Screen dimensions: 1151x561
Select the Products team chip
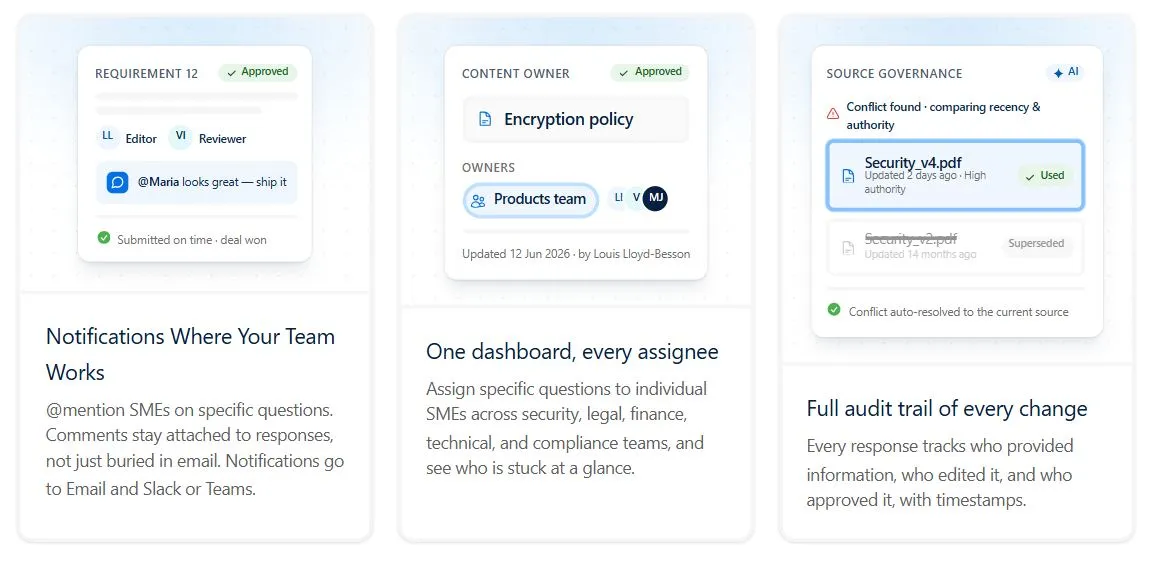[531, 199]
